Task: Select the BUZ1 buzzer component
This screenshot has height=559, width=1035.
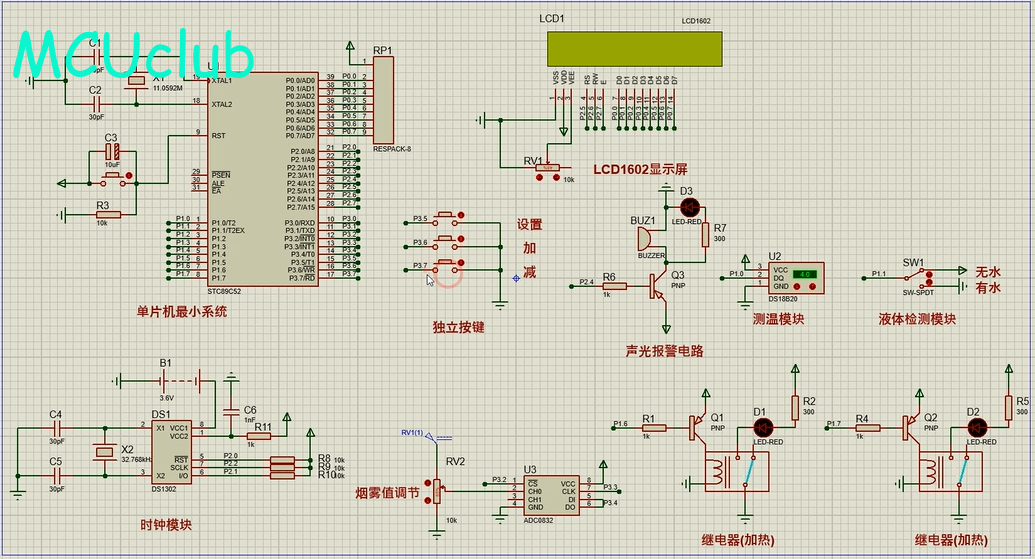Action: pyautogui.click(x=643, y=240)
